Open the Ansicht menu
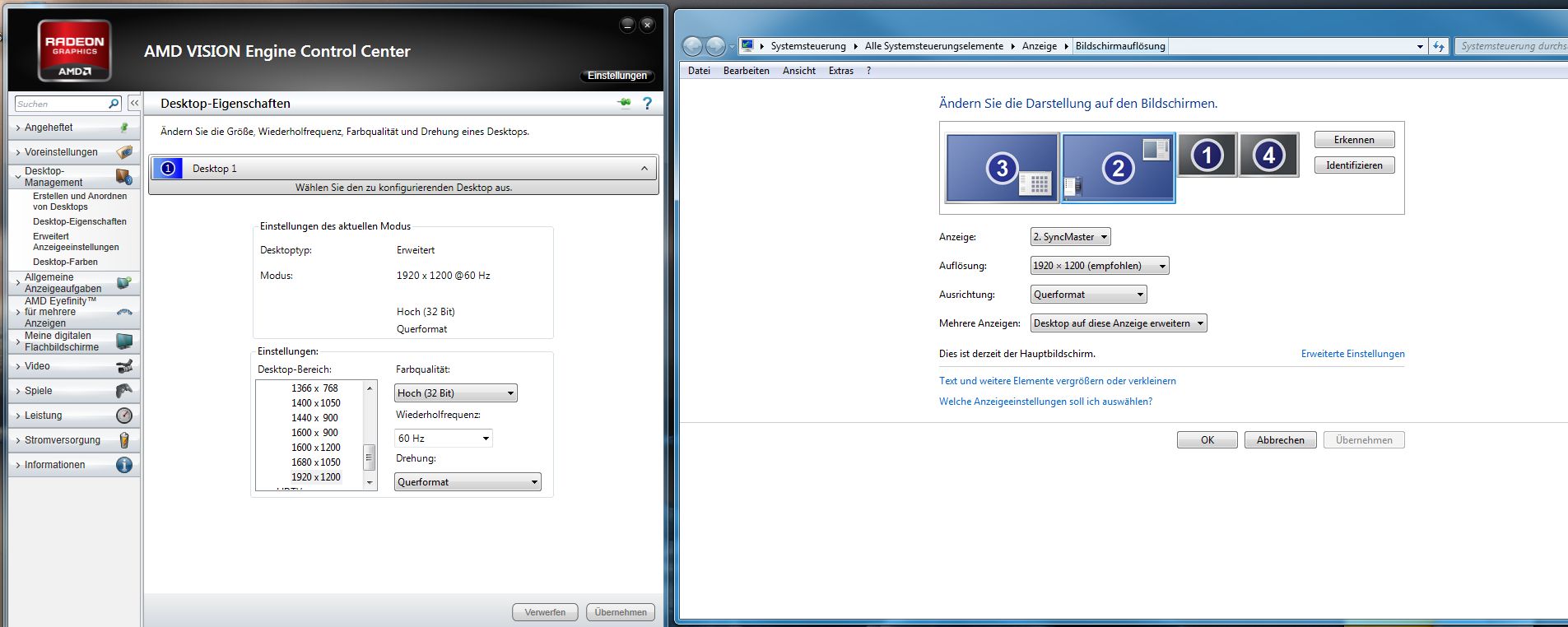The image size is (1568, 627). click(799, 71)
